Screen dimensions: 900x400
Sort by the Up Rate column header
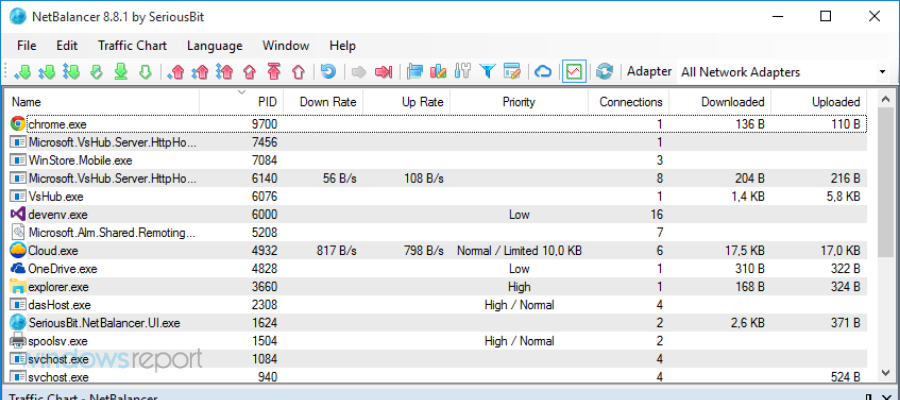pyautogui.click(x=407, y=102)
